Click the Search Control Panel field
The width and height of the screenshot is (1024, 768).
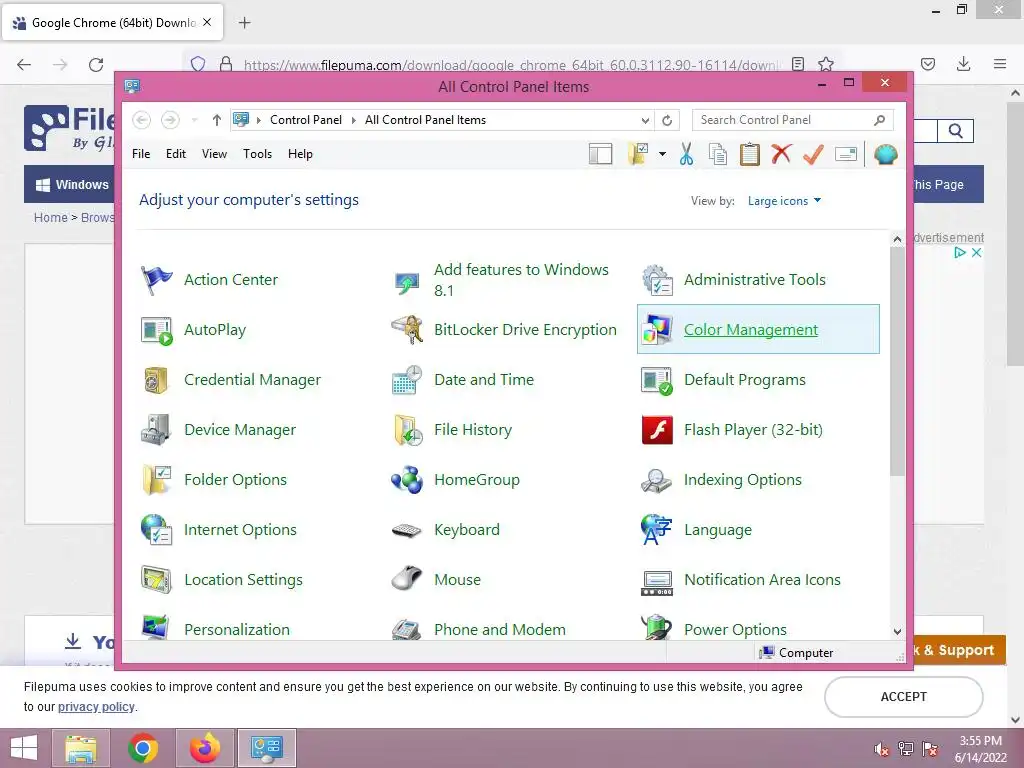792,120
